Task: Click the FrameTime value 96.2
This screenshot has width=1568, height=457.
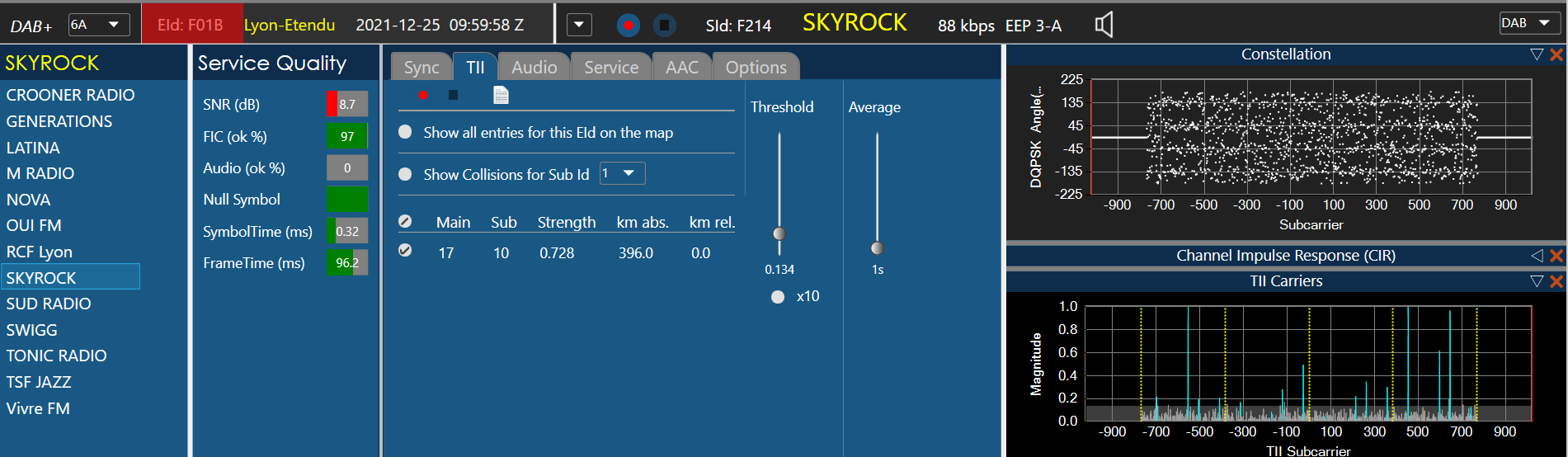Action: (x=347, y=262)
